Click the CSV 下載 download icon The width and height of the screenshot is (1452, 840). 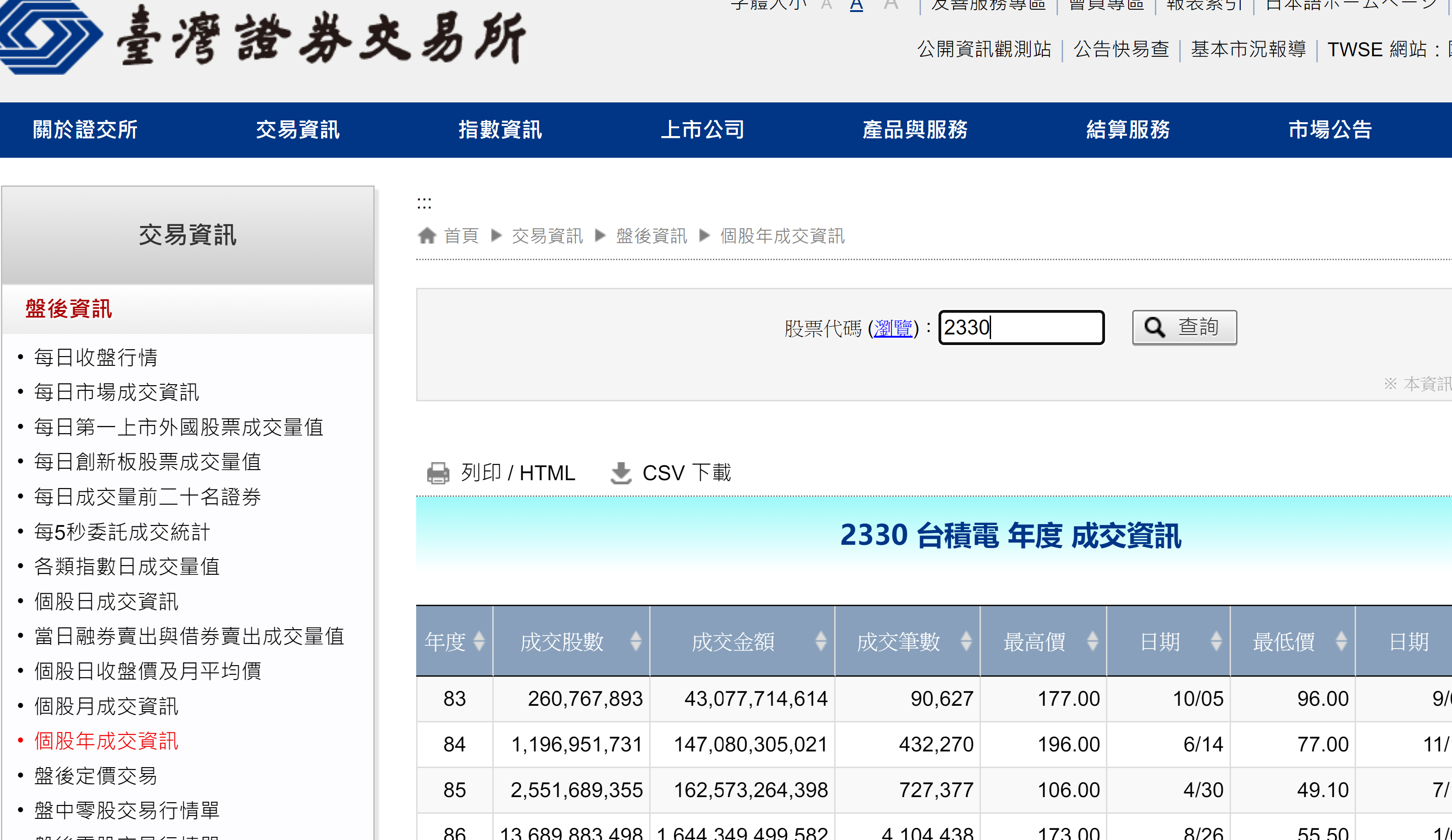[x=621, y=473]
